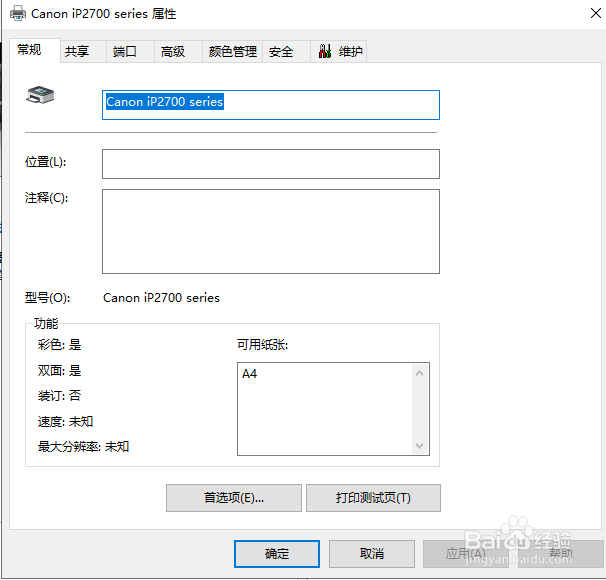Confirm with the 确定 button
606x580 pixels.
point(277,554)
